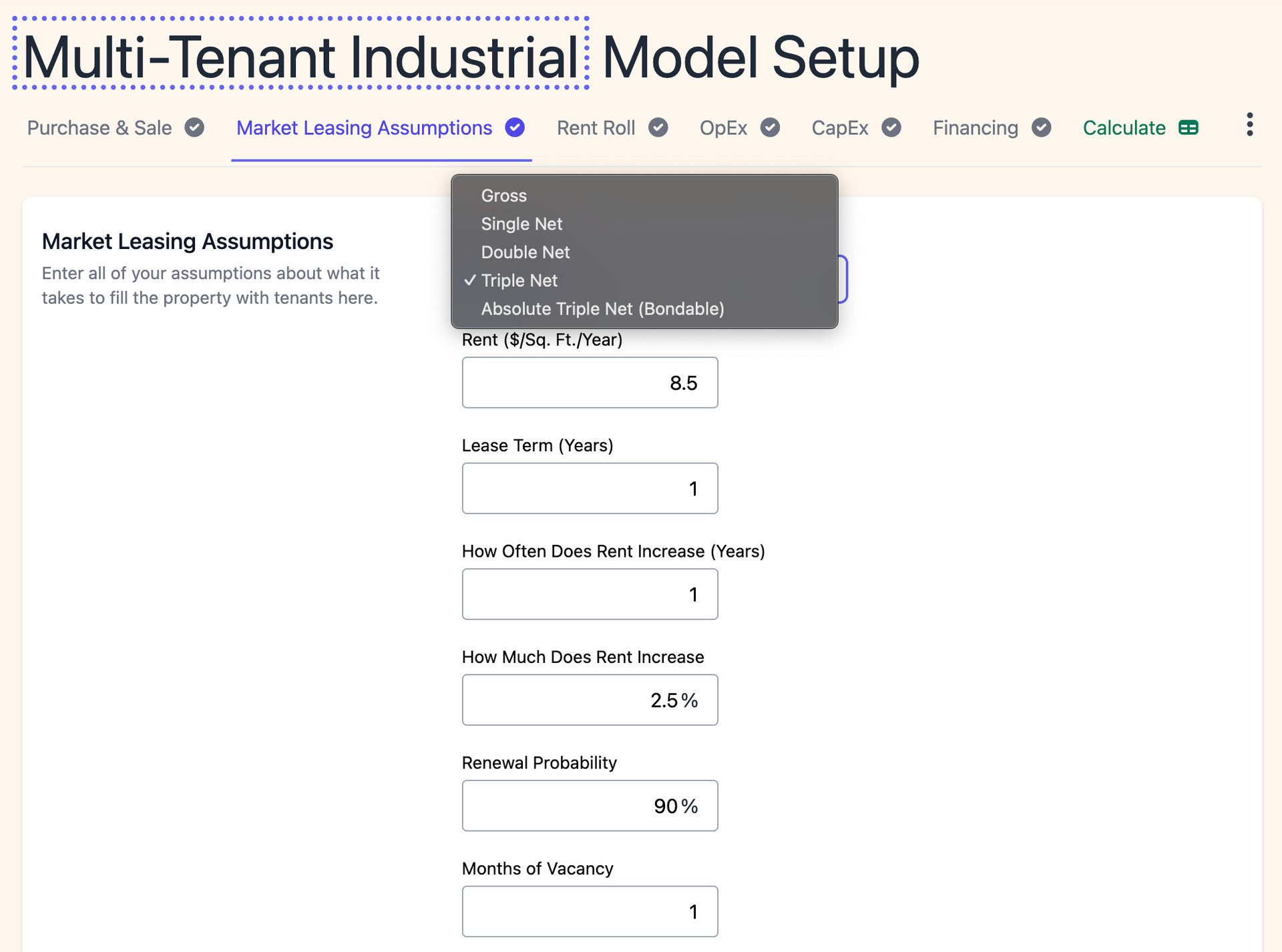Click the Months of Vacancy field
The height and width of the screenshot is (952, 1282).
pyautogui.click(x=590, y=911)
